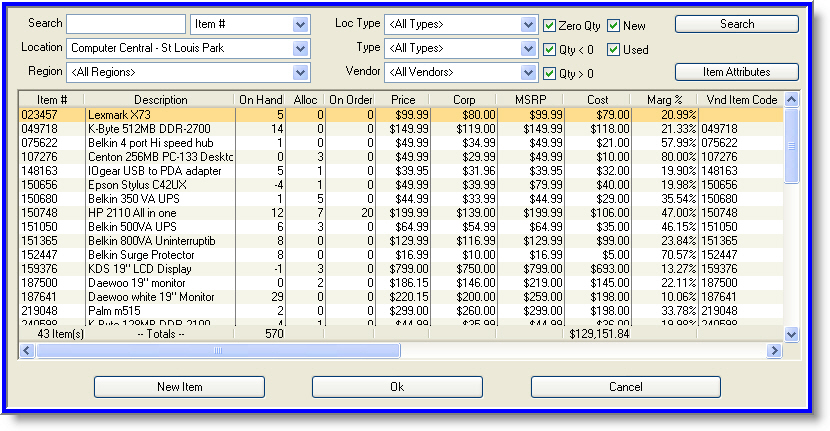Click the $129,151.84 total cost
Image resolution: width=830 pixels, height=431 pixels.
[599, 334]
